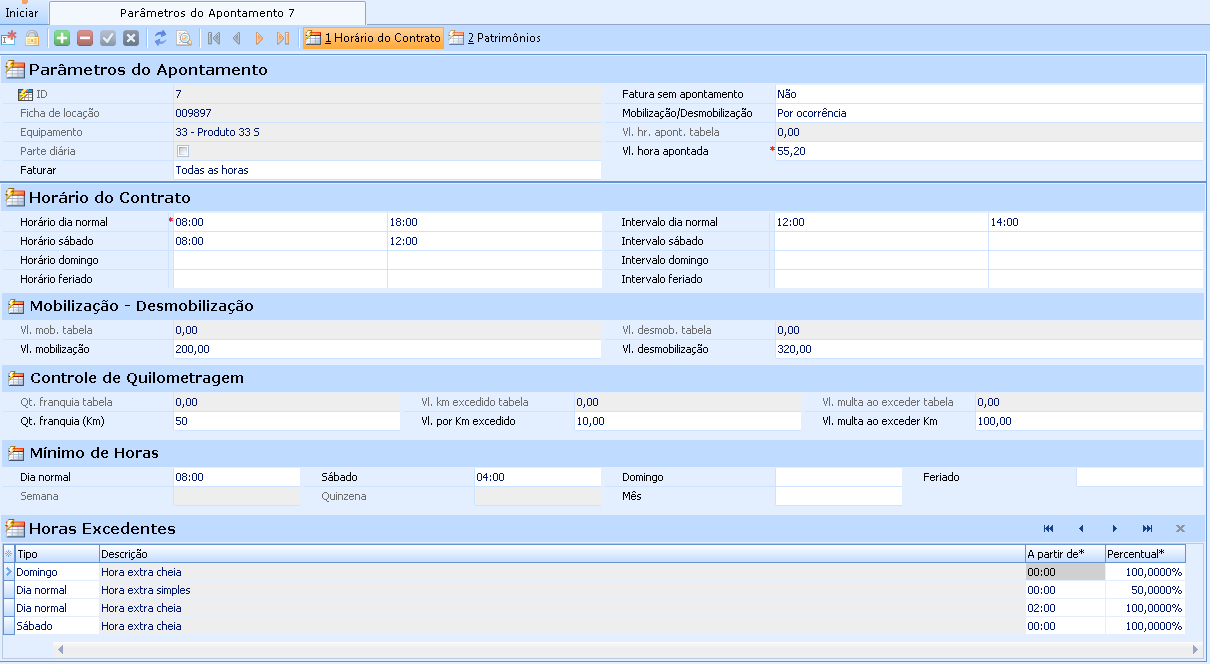The image size is (1210, 664).
Task: Click the Intervalo dia normal end time 14:00
Action: pos(1096,222)
